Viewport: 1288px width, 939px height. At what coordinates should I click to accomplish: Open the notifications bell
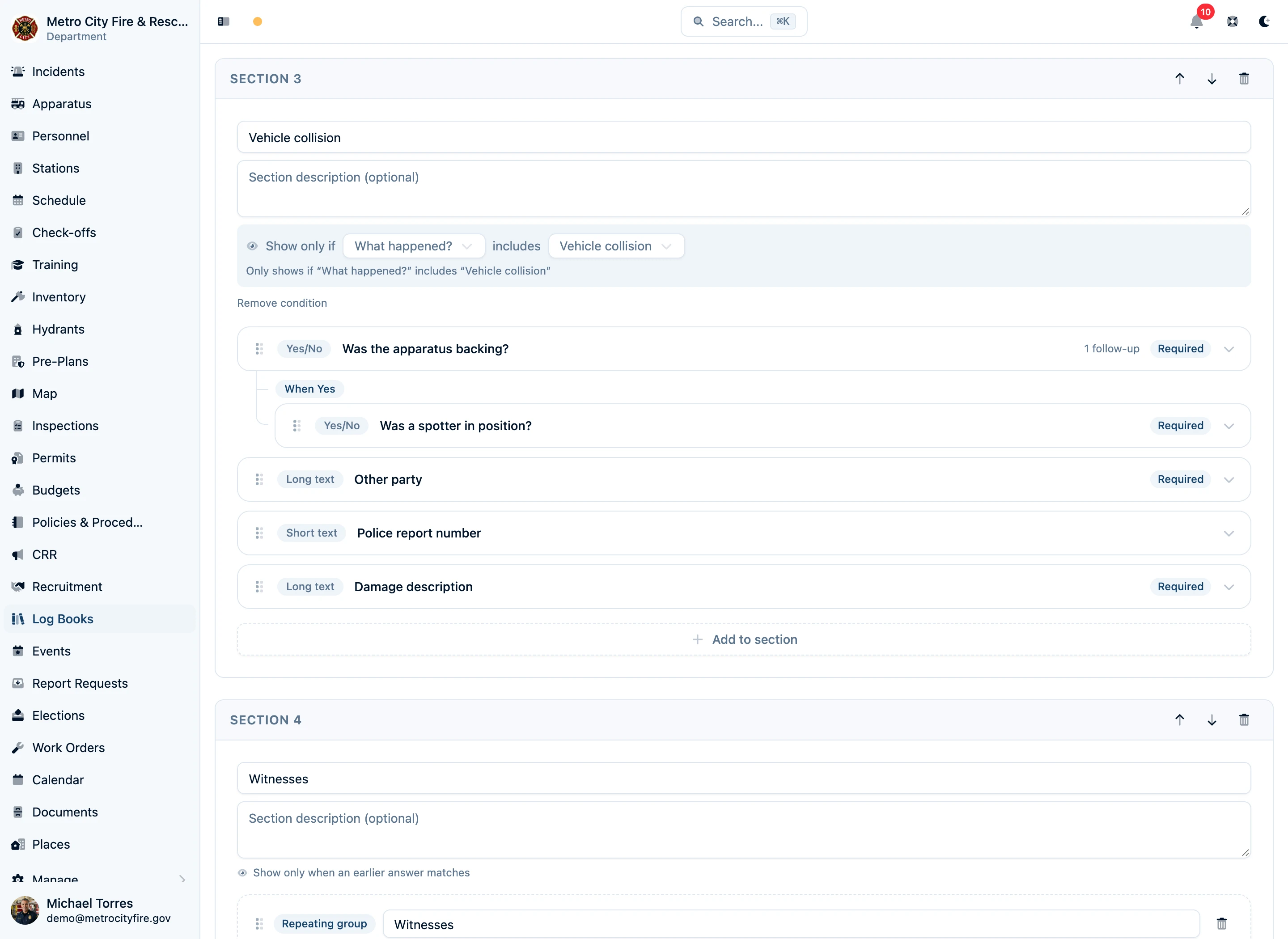click(1196, 21)
